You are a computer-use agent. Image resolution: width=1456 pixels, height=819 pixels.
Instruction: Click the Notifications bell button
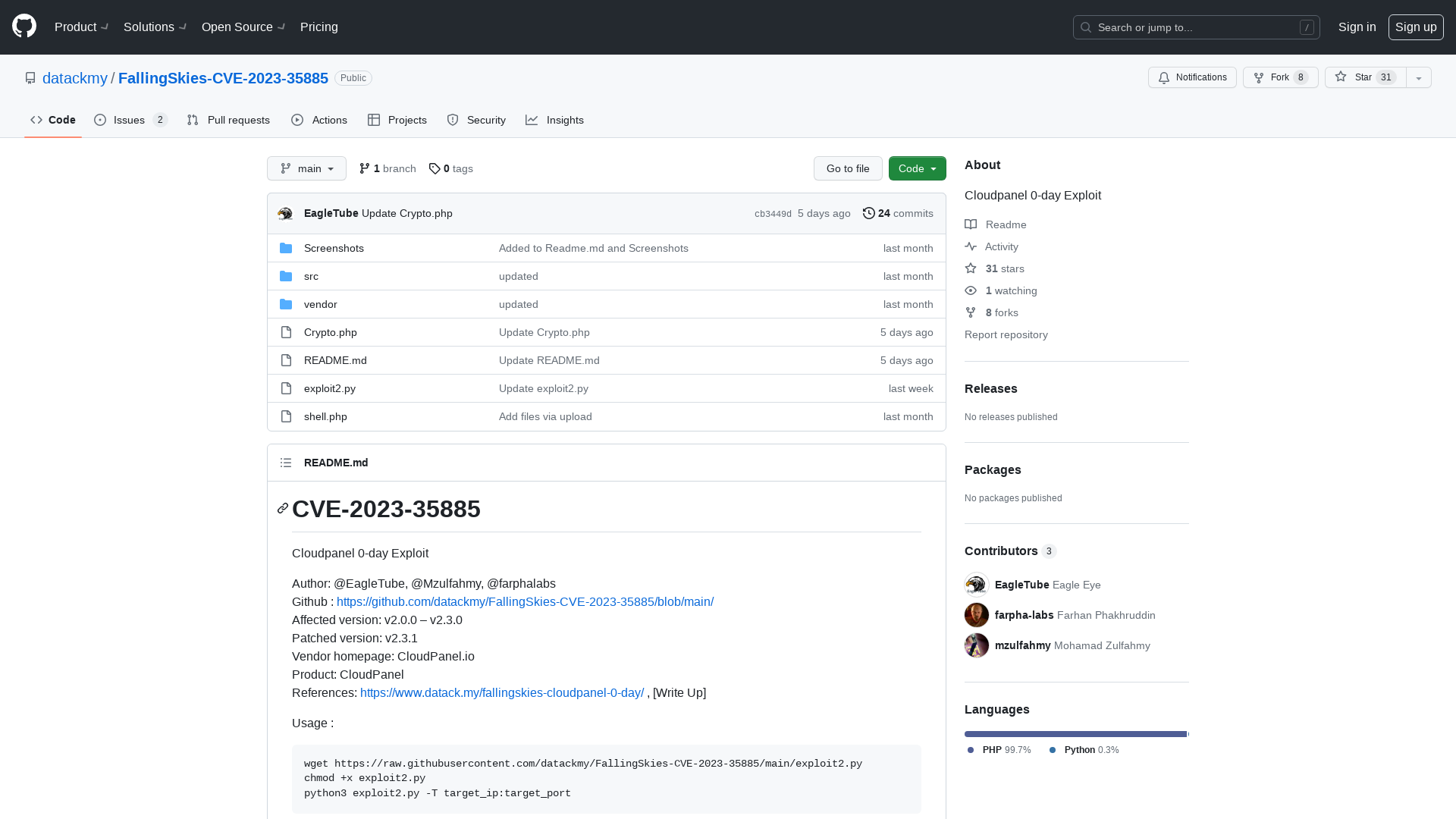[x=1192, y=77]
